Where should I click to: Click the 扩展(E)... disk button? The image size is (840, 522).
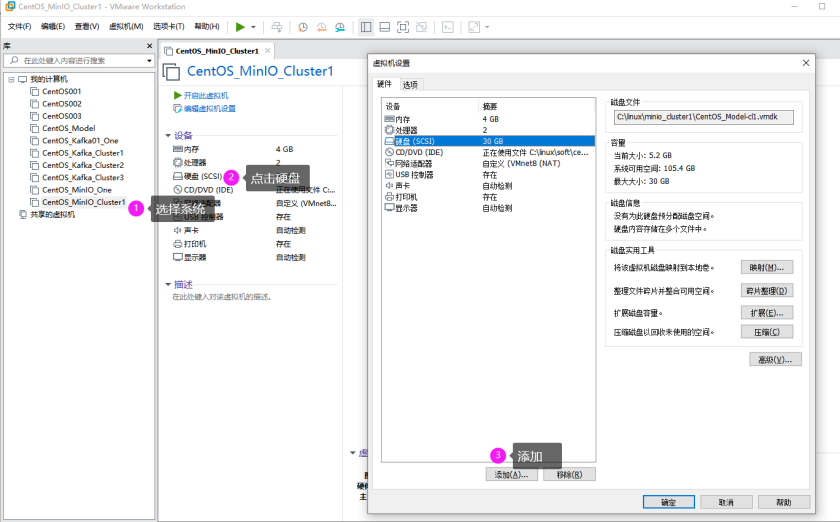pyautogui.click(x=768, y=312)
